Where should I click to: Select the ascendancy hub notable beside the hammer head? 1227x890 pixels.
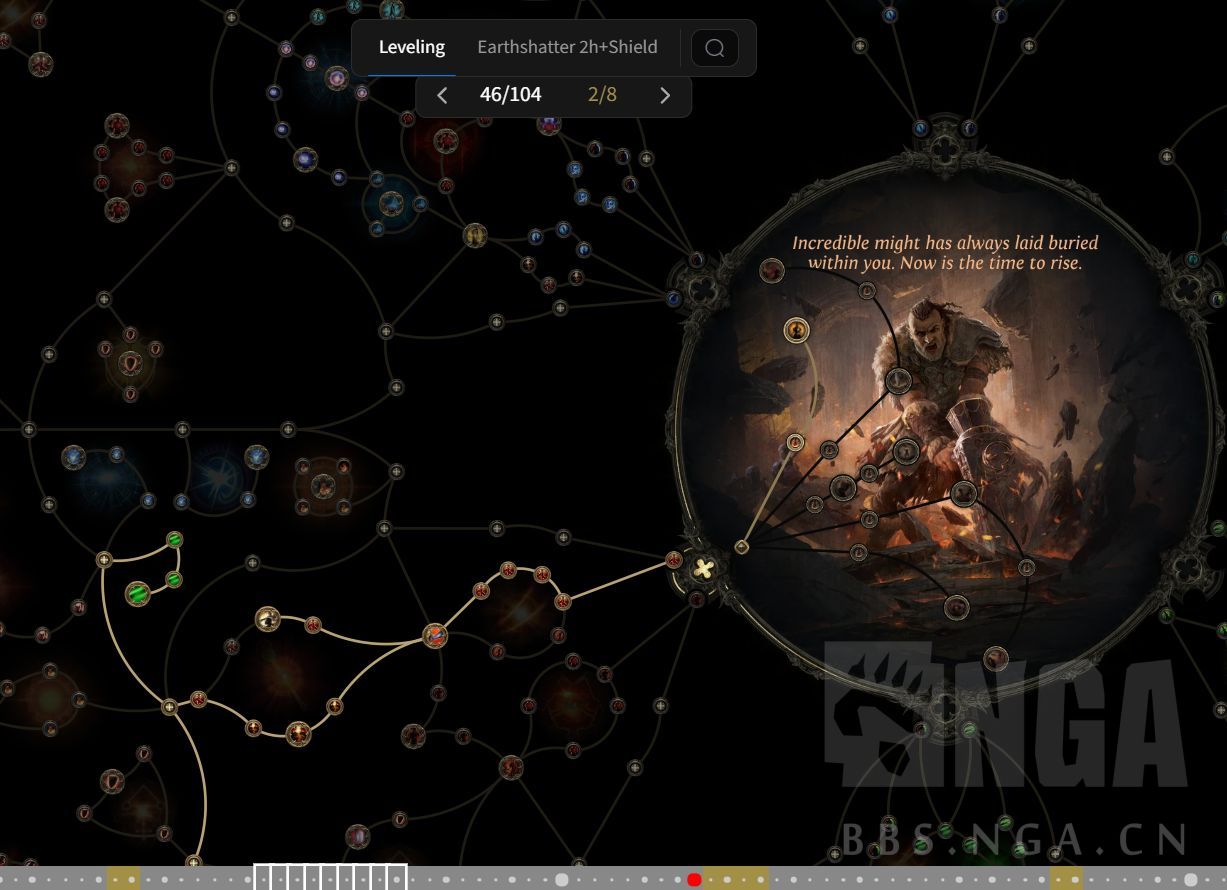[x=964, y=492]
